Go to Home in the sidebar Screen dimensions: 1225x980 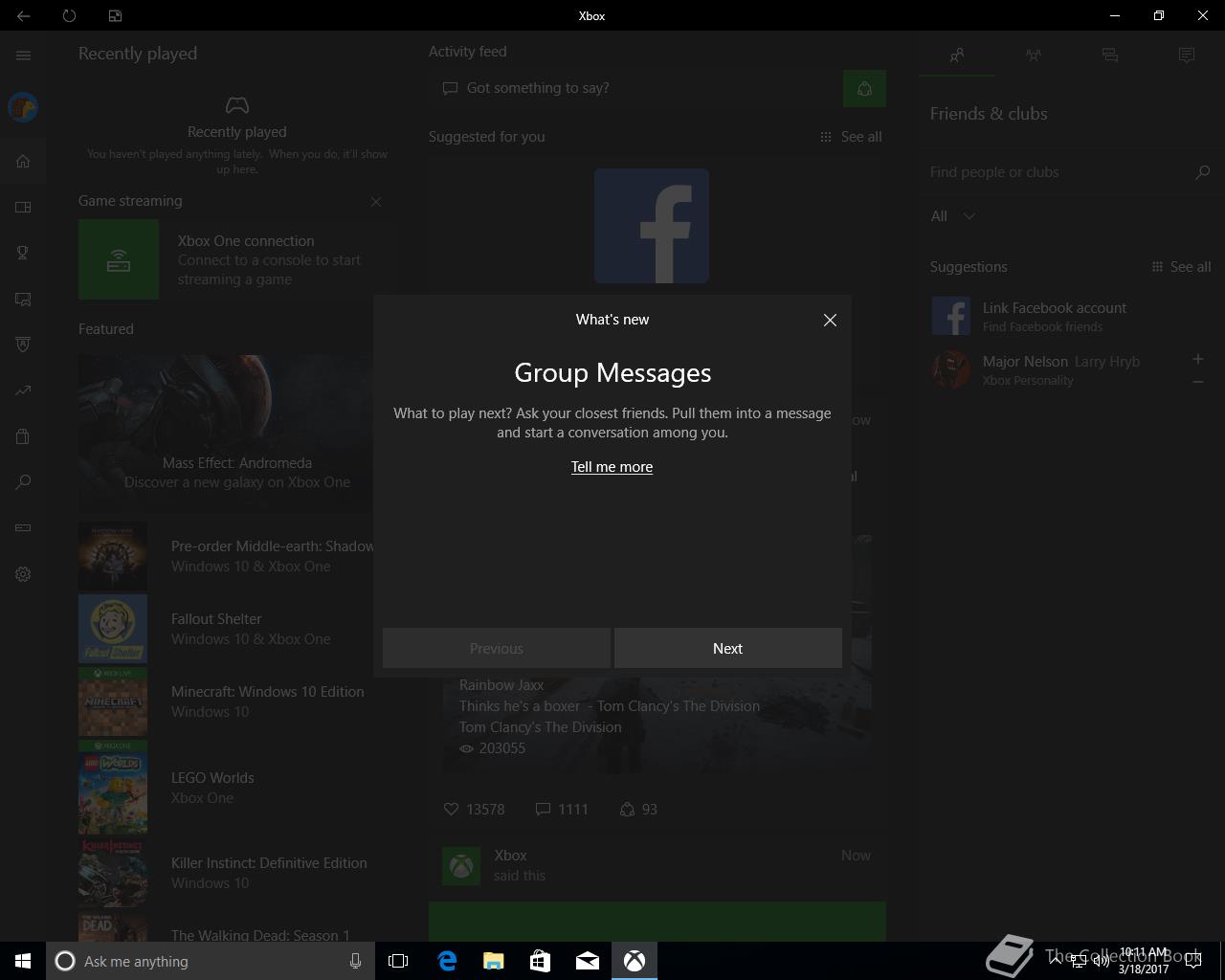coord(23,161)
